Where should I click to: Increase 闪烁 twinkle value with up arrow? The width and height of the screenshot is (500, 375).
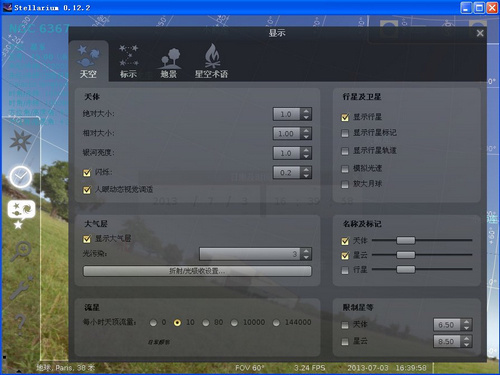click(306, 169)
